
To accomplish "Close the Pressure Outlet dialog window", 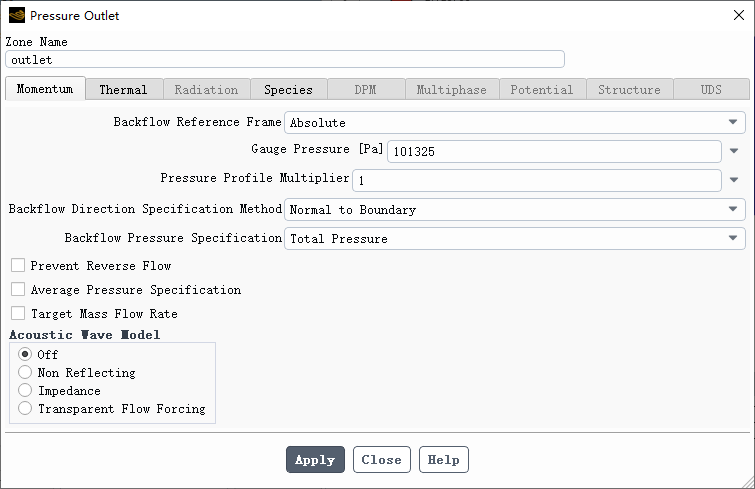I will (739, 15).
